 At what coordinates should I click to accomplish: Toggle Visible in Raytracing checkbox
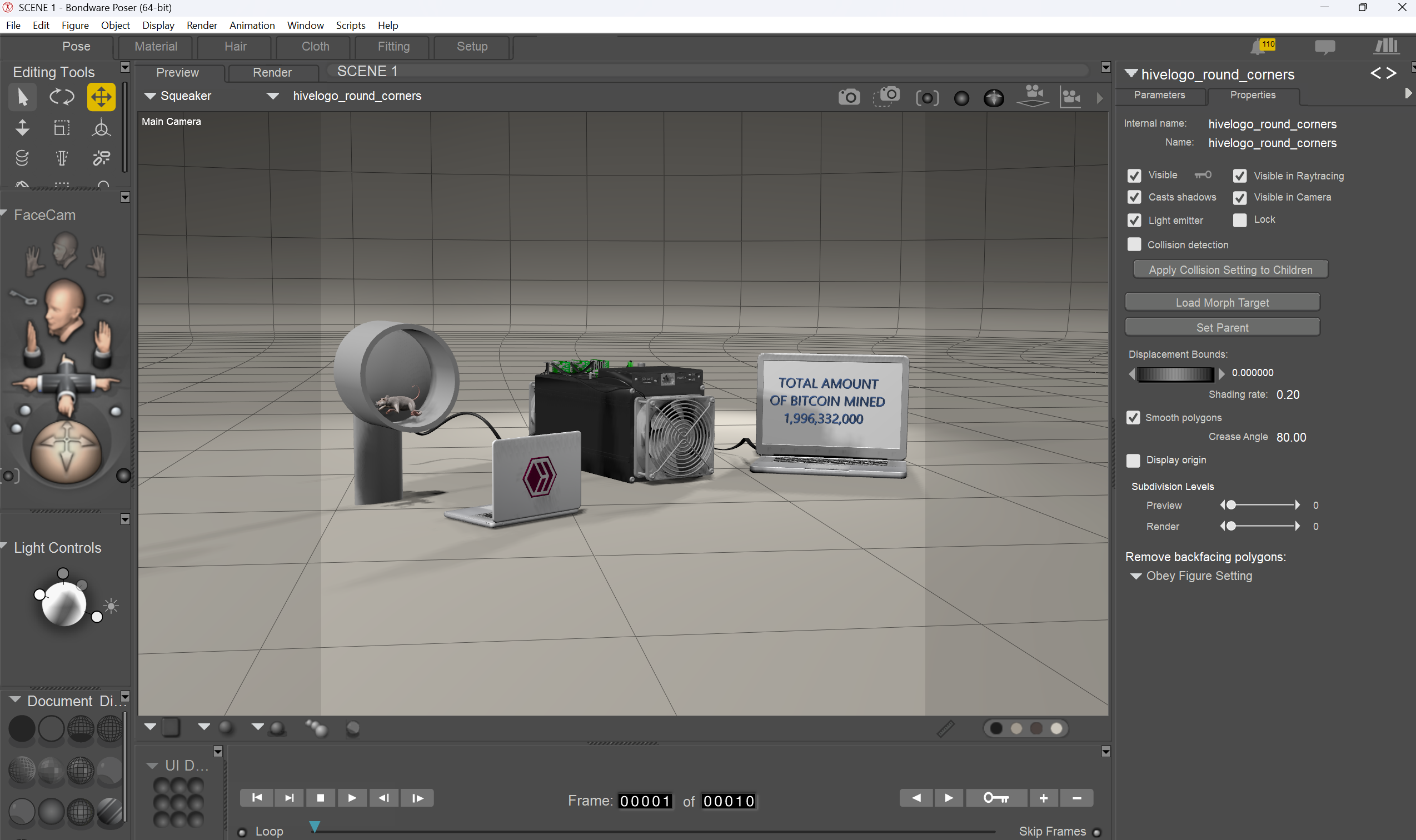tap(1240, 176)
